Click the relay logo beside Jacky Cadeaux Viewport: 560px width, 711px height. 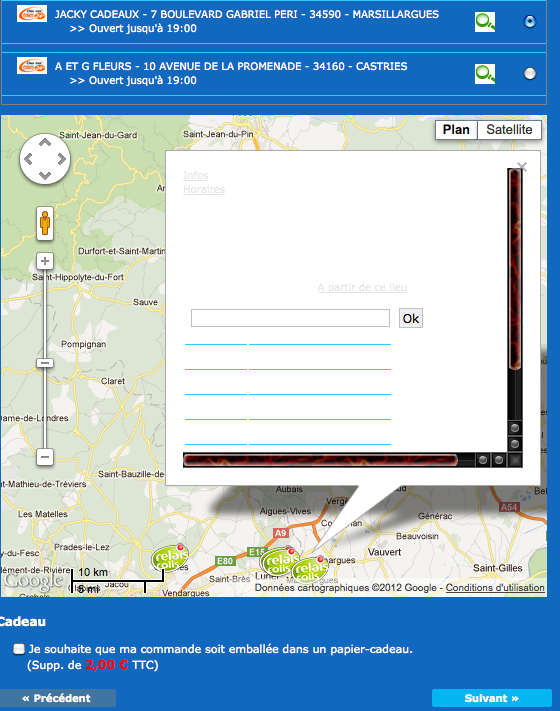pos(32,14)
